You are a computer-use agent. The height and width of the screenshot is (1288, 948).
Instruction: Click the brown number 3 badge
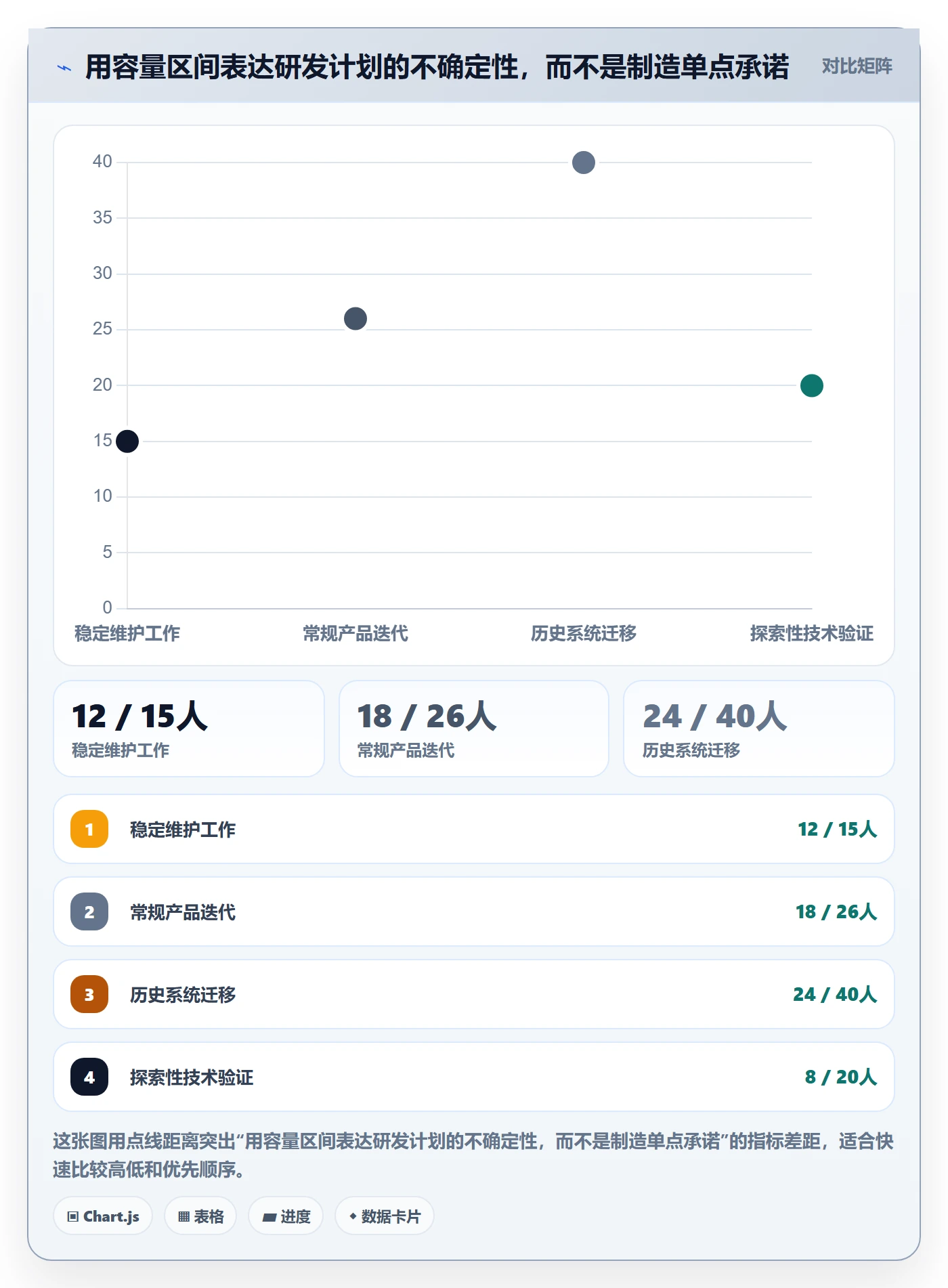coord(89,994)
